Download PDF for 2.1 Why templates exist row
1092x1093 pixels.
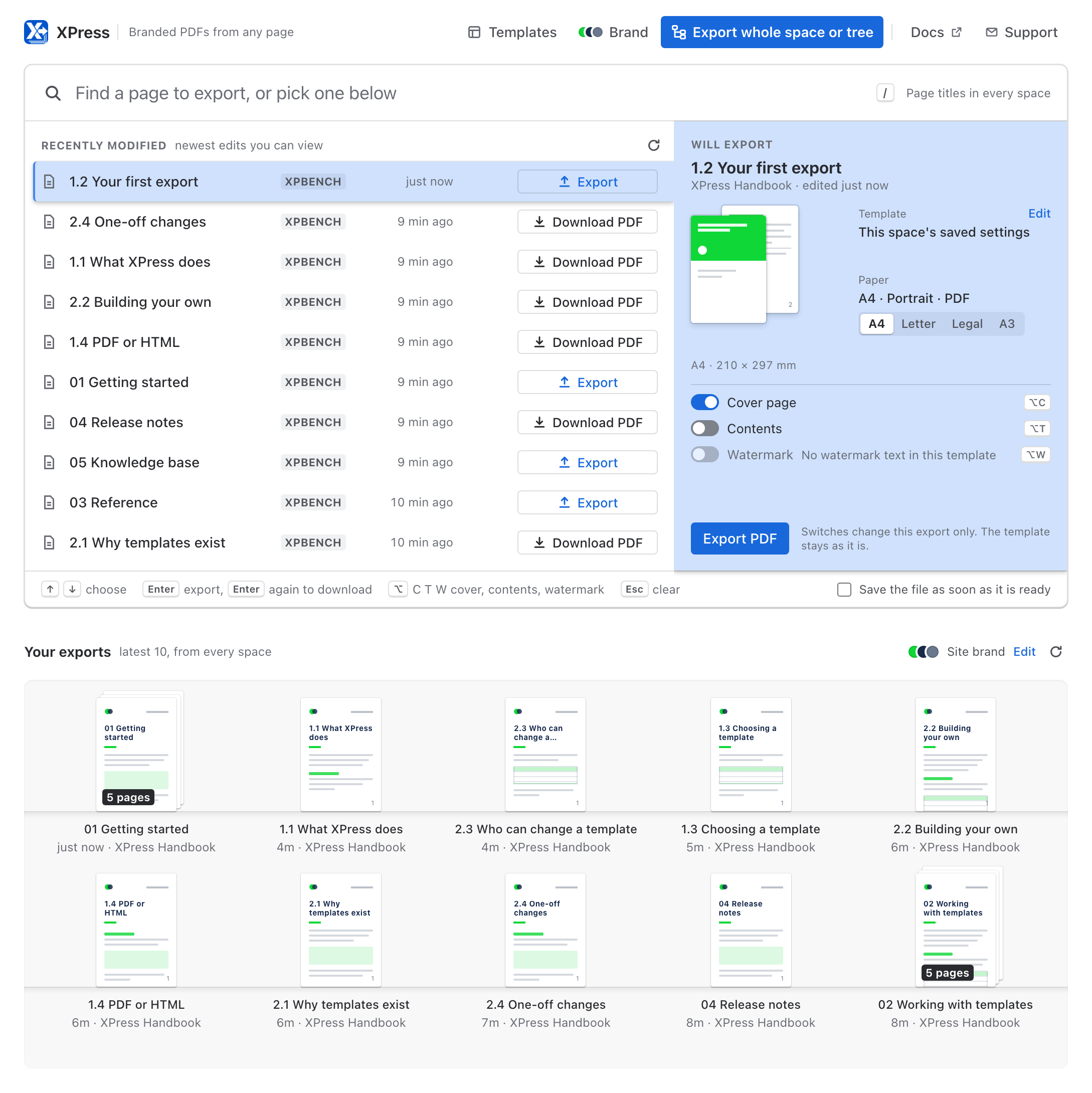[587, 543]
